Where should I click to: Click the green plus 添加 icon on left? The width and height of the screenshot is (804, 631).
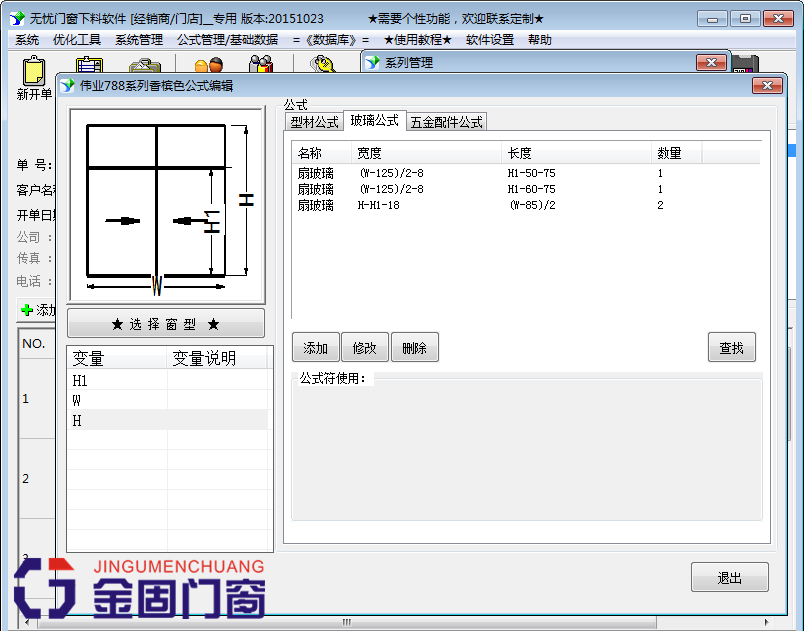click(25, 310)
